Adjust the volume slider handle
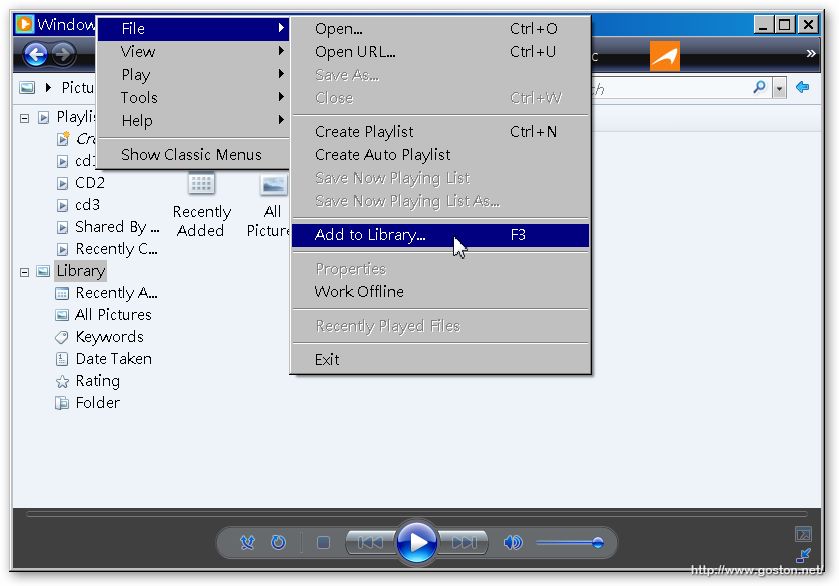The height and width of the screenshot is (586, 839). 598,543
